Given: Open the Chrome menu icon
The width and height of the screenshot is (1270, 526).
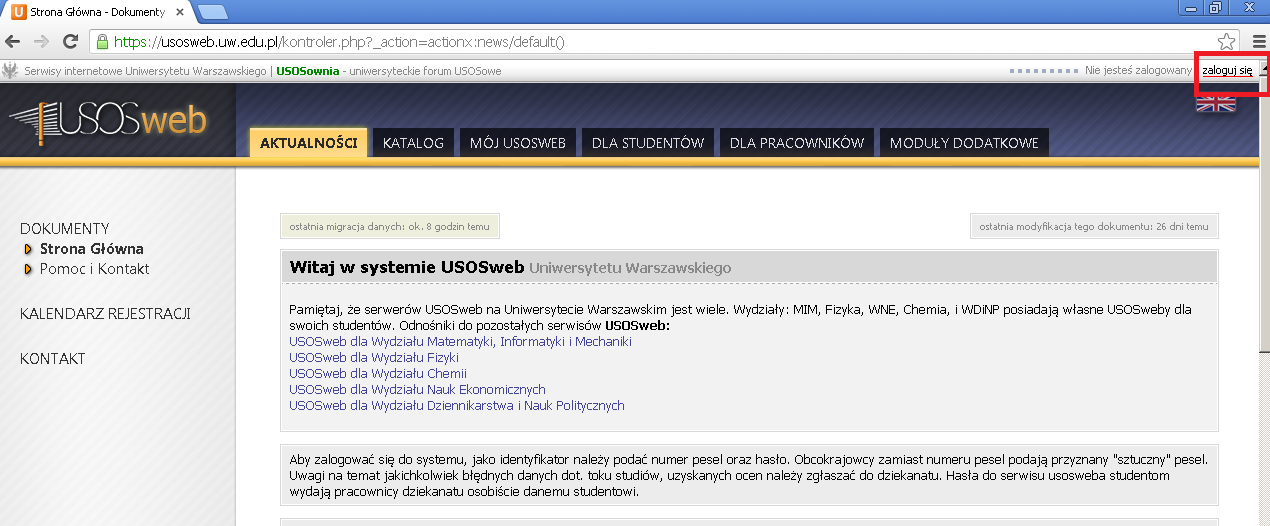Looking at the screenshot, I should coord(1258,41).
